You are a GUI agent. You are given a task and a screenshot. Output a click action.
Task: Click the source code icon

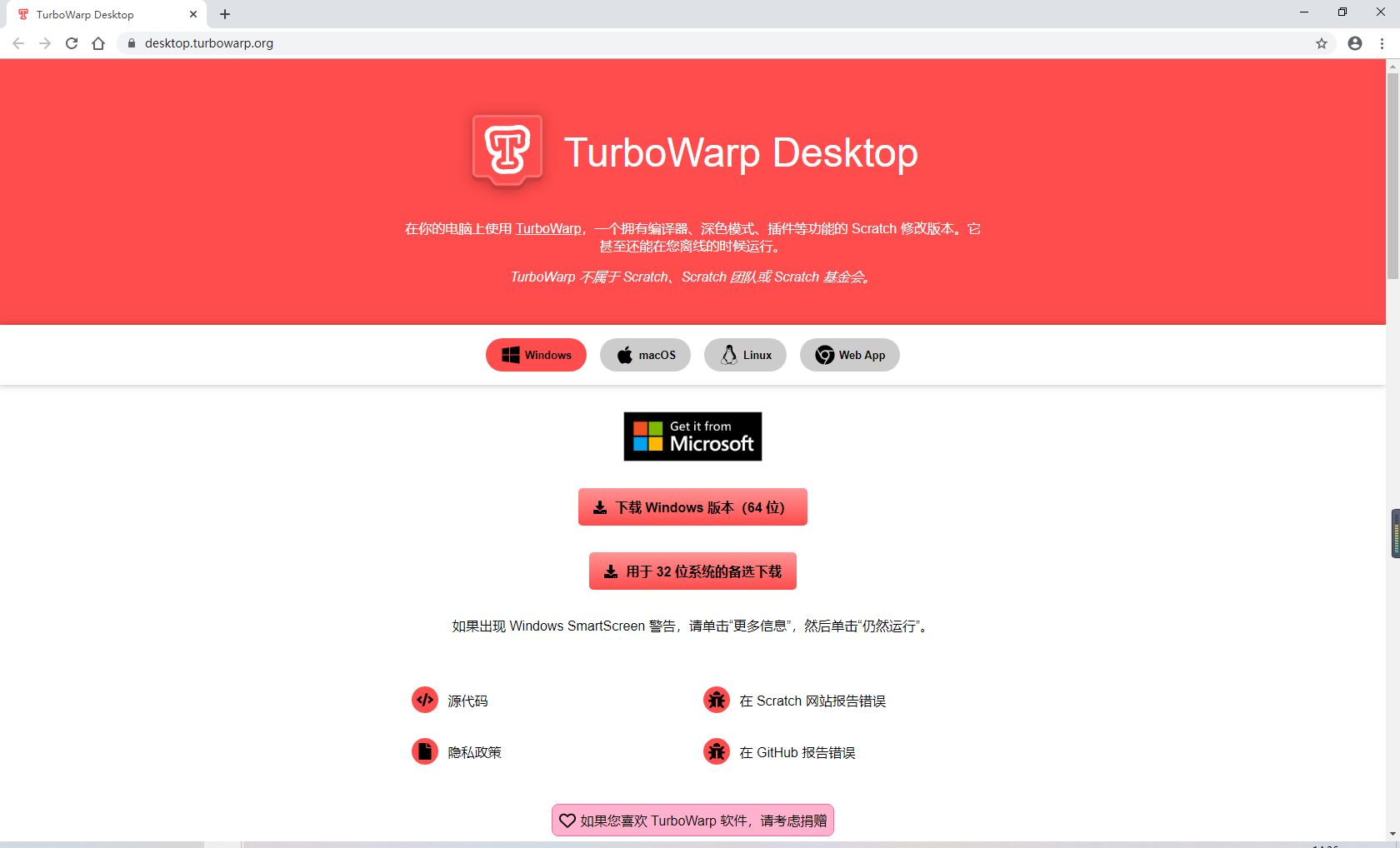tap(425, 700)
